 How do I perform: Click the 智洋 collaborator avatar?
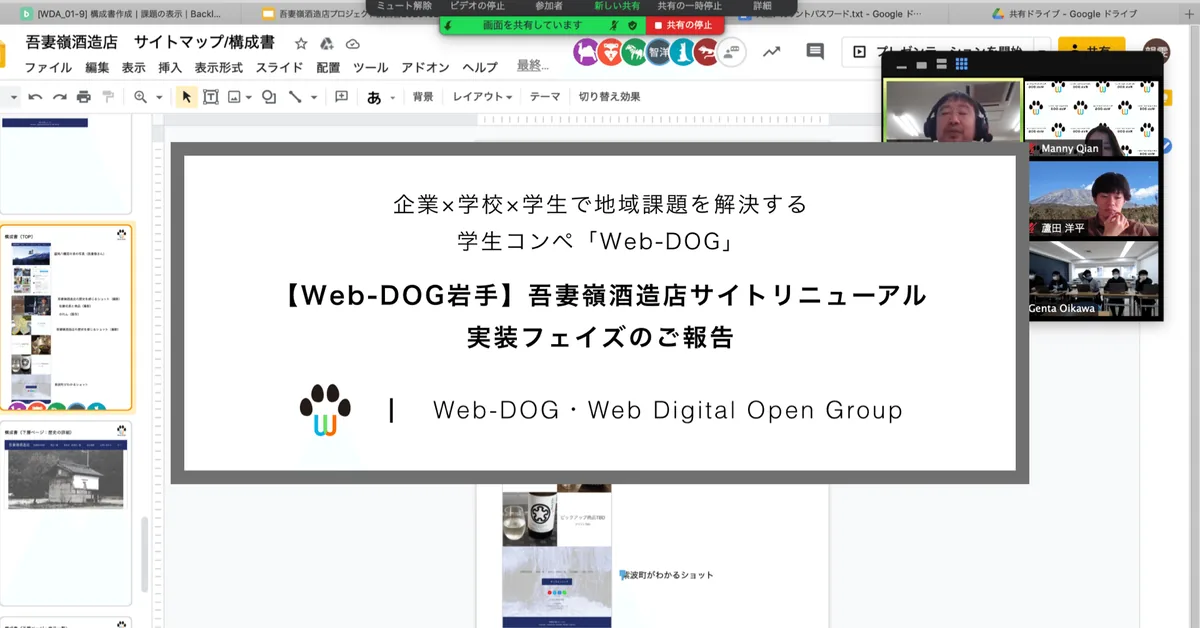pyautogui.click(x=658, y=52)
